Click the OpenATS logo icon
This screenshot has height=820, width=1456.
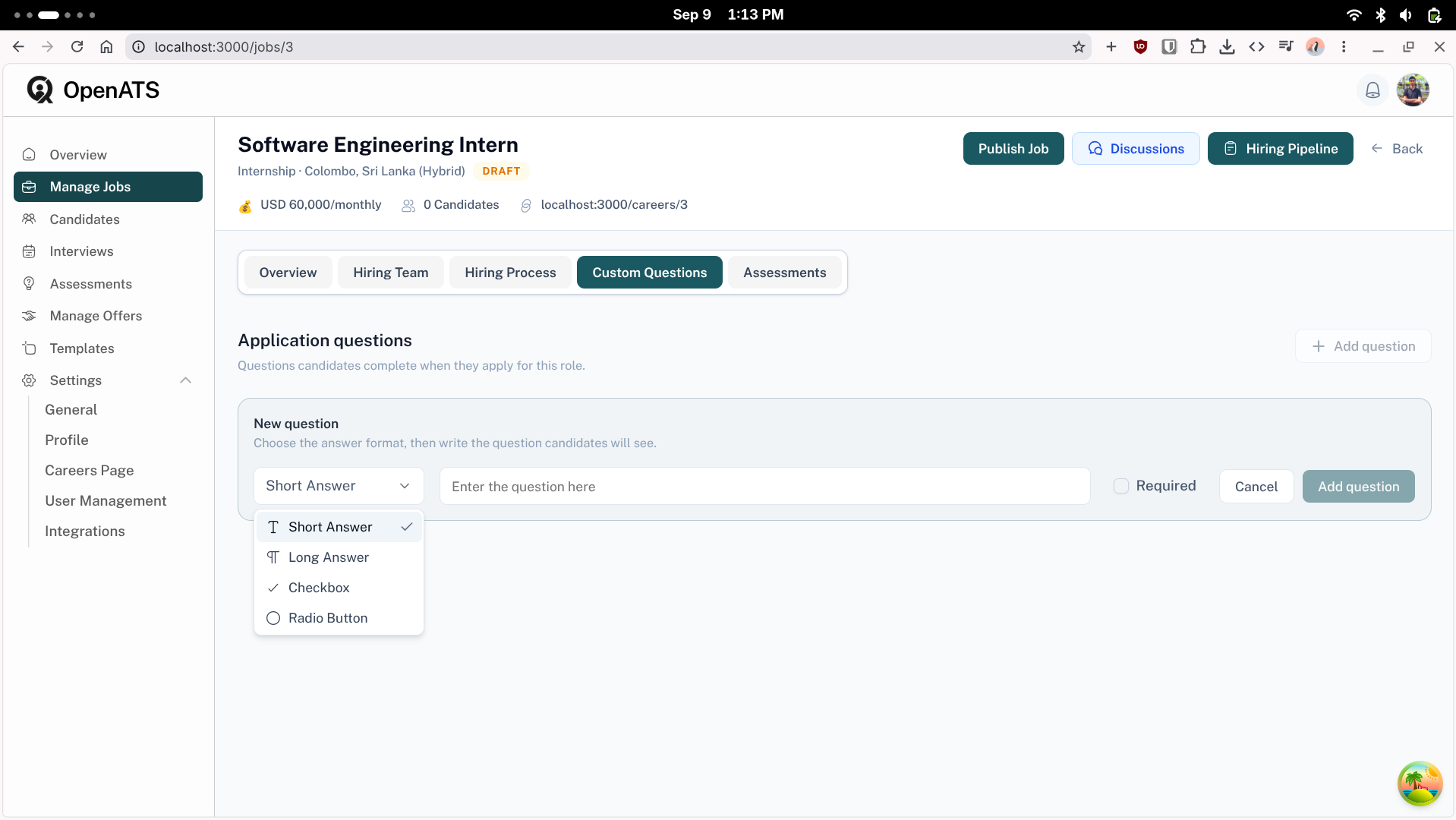(40, 90)
